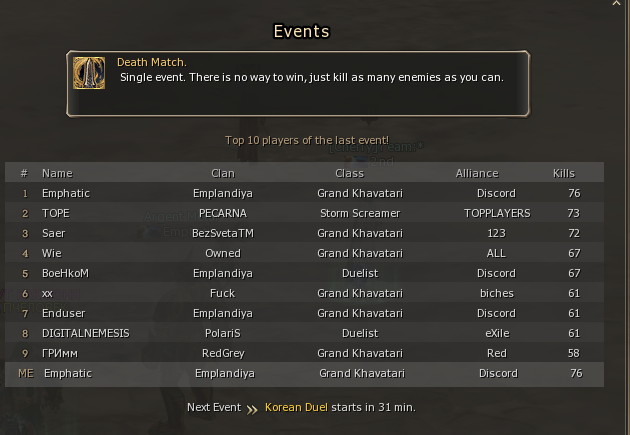Sort by the Kills column header
Image resolution: width=630 pixels, height=435 pixels.
(564, 173)
